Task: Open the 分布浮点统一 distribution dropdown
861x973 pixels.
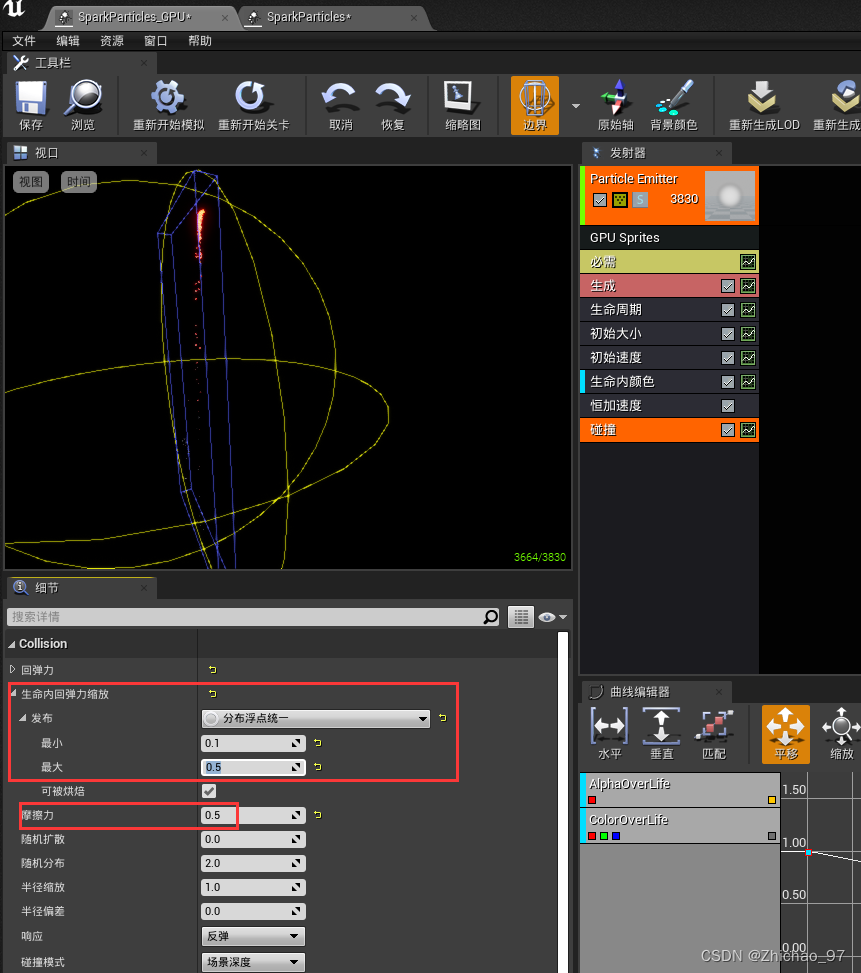Action: tap(316, 719)
